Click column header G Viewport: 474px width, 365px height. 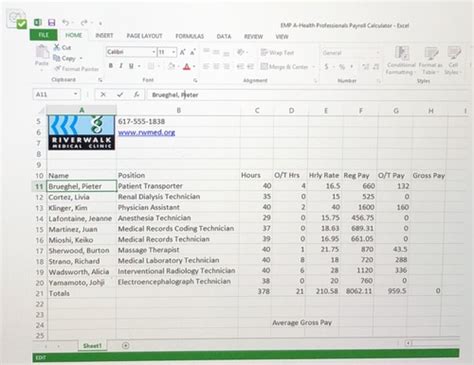click(396, 111)
